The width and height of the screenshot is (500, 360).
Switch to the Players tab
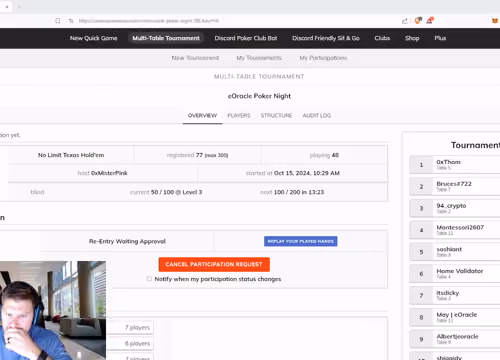pos(239,116)
